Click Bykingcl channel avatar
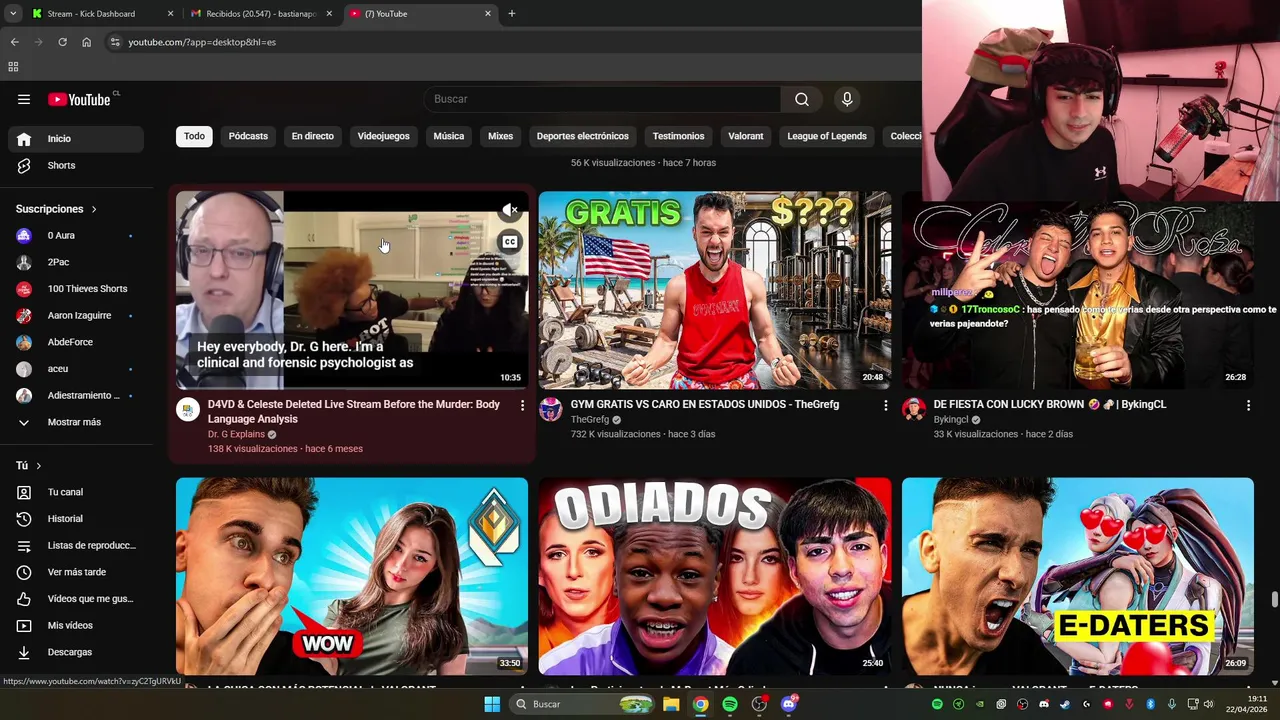1280x720 pixels. pyautogui.click(x=914, y=409)
